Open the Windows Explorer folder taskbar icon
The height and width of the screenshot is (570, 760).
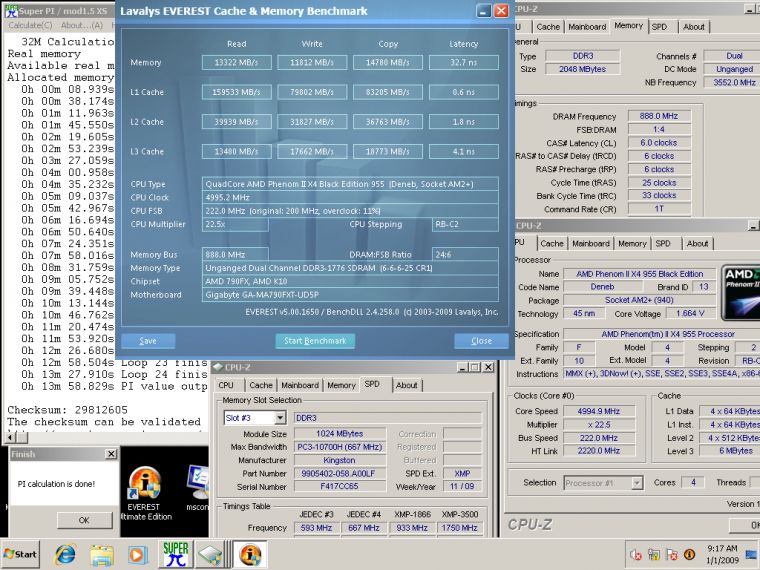tap(102, 554)
